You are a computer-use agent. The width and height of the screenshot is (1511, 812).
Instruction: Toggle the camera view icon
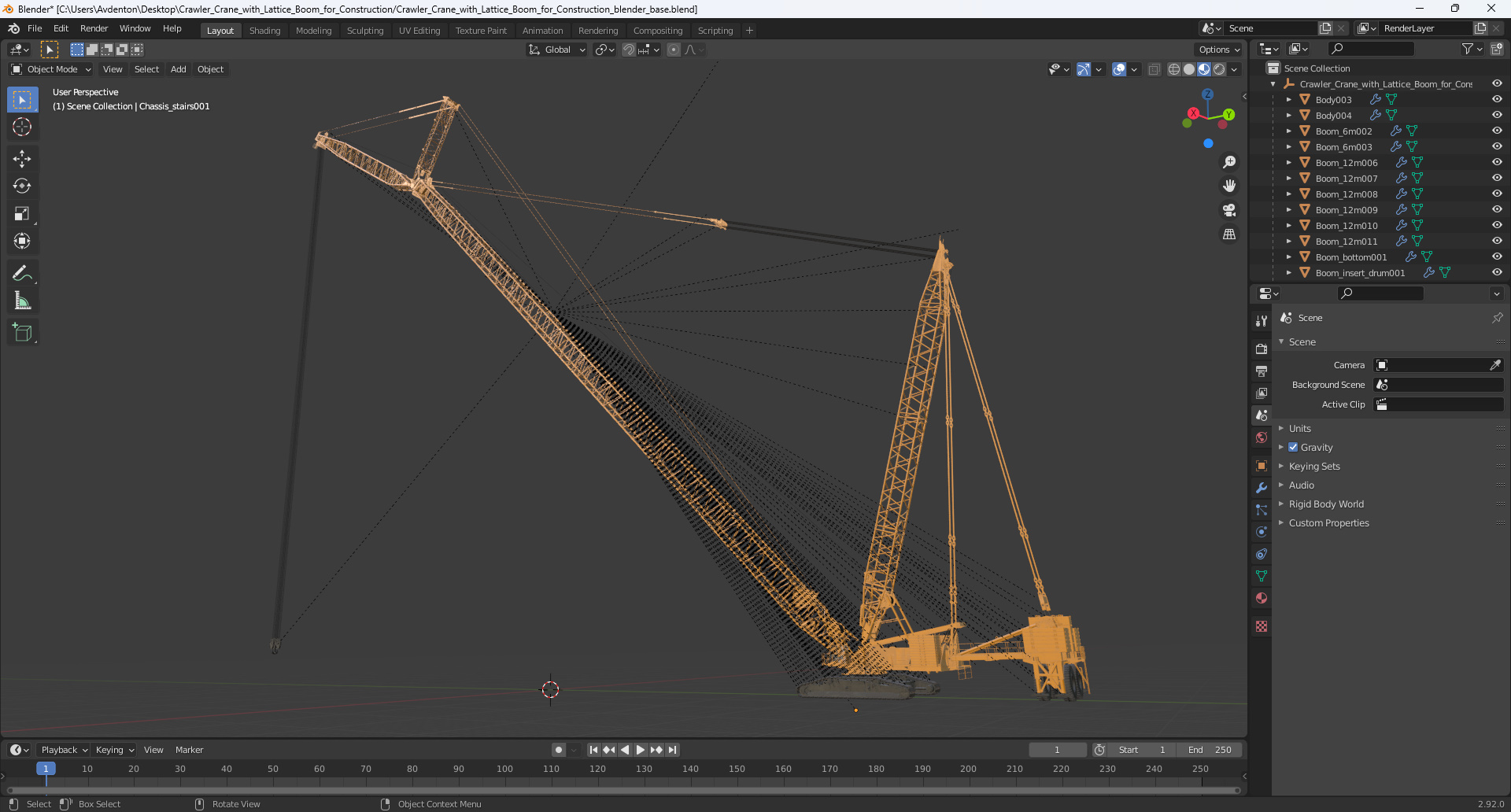pyautogui.click(x=1229, y=210)
